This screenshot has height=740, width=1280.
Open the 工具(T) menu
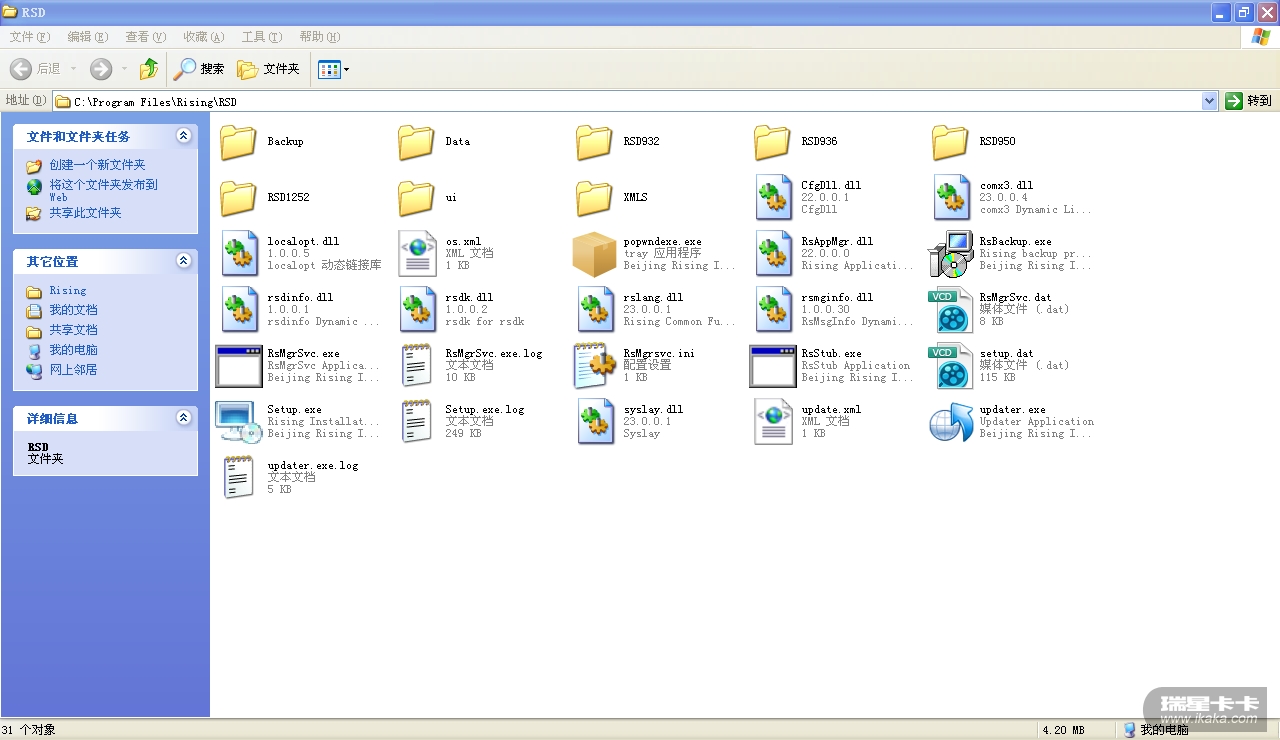coord(261,37)
